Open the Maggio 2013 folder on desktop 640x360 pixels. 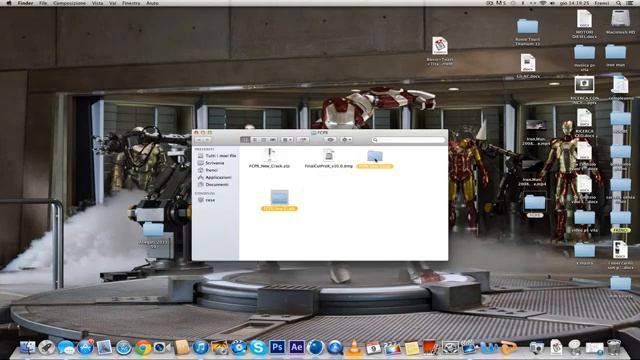click(x=153, y=235)
